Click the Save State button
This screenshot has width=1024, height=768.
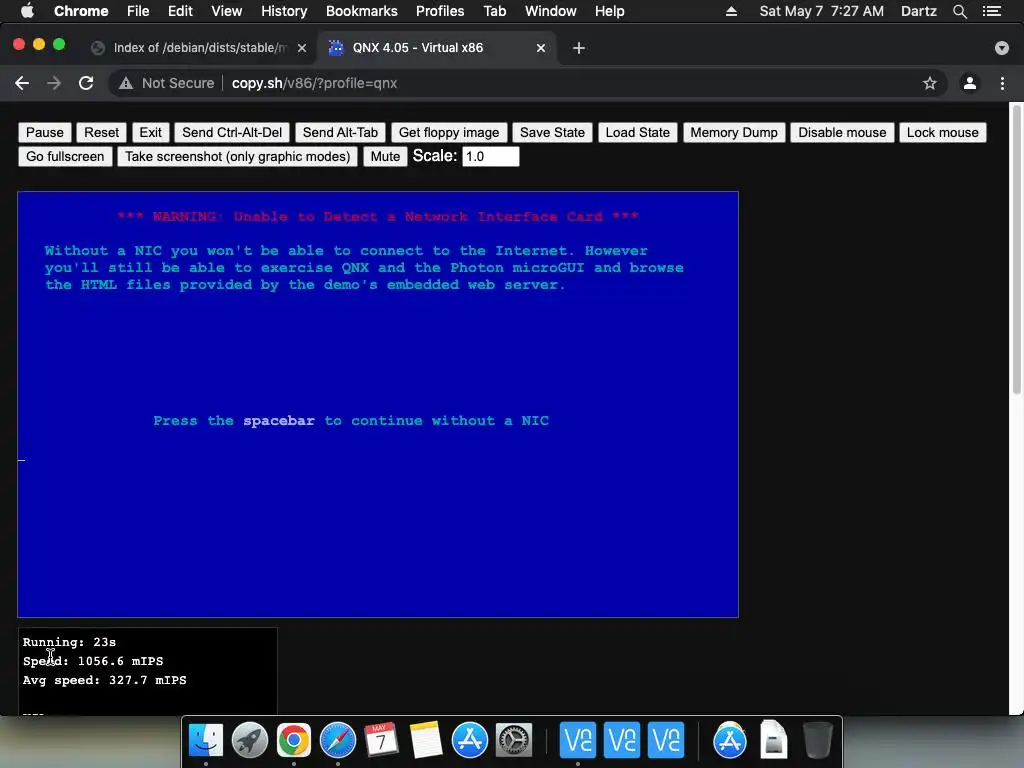pos(552,133)
